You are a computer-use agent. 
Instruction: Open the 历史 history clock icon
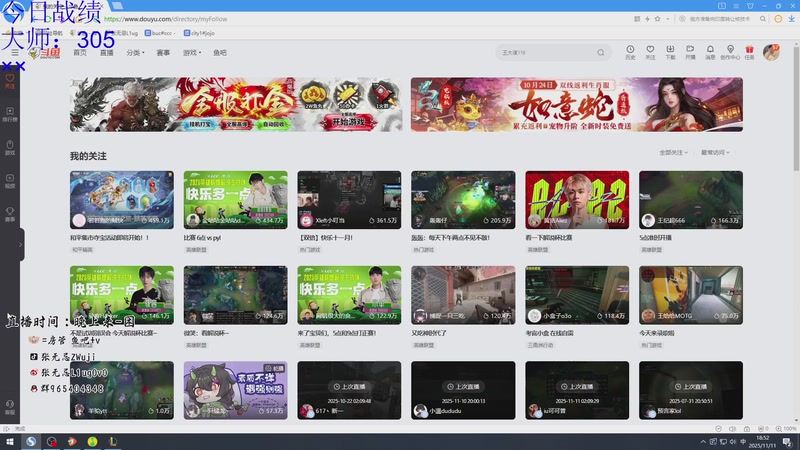(630, 52)
